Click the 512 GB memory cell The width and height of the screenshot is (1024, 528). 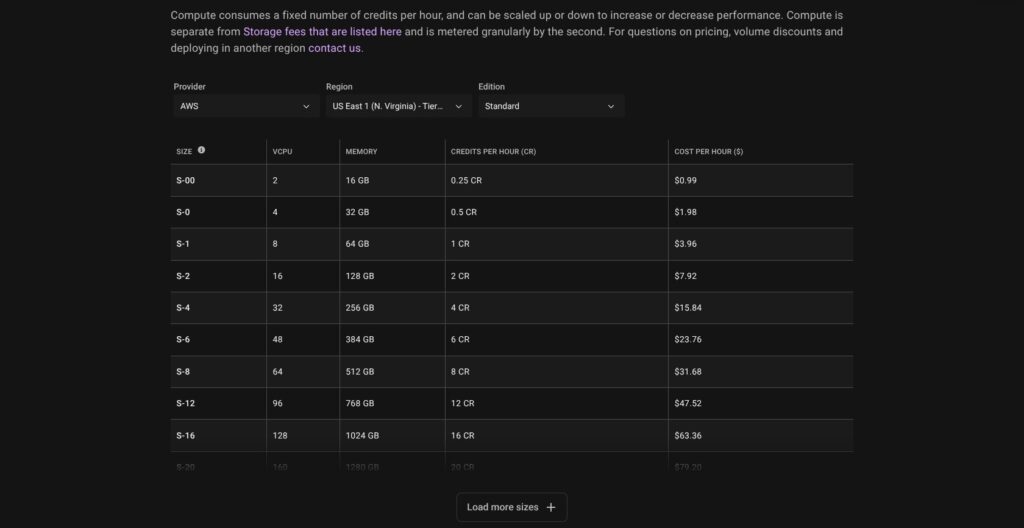pos(392,372)
